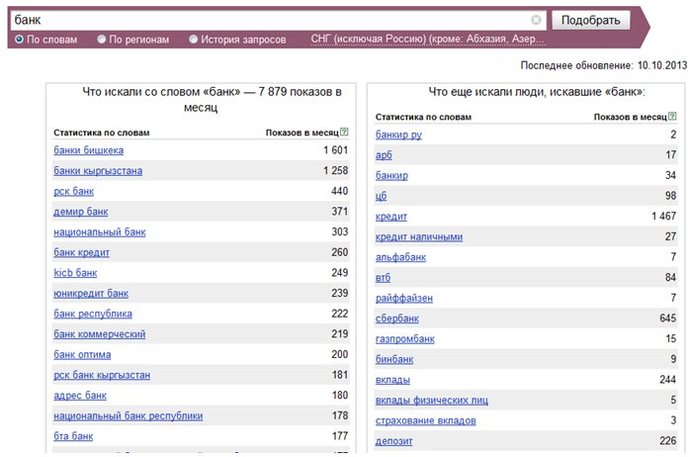
Task: Open the вклады физических лиц link
Action: pyautogui.click(x=432, y=400)
